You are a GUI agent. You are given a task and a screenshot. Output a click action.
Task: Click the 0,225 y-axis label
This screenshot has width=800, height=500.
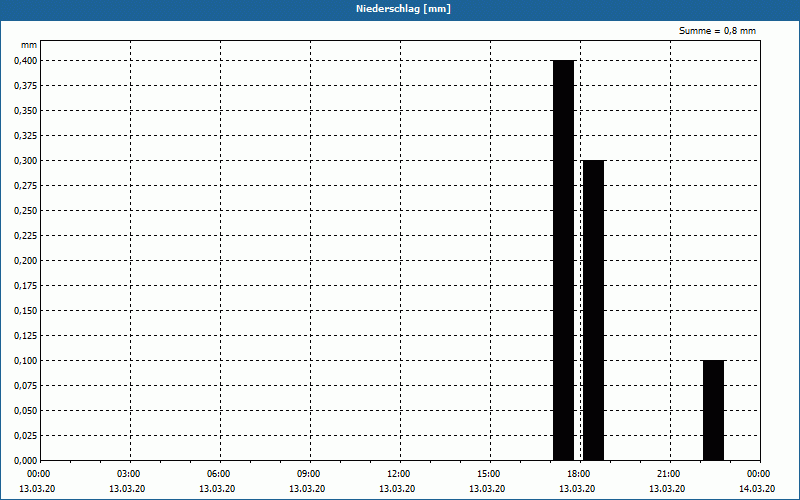(26, 236)
